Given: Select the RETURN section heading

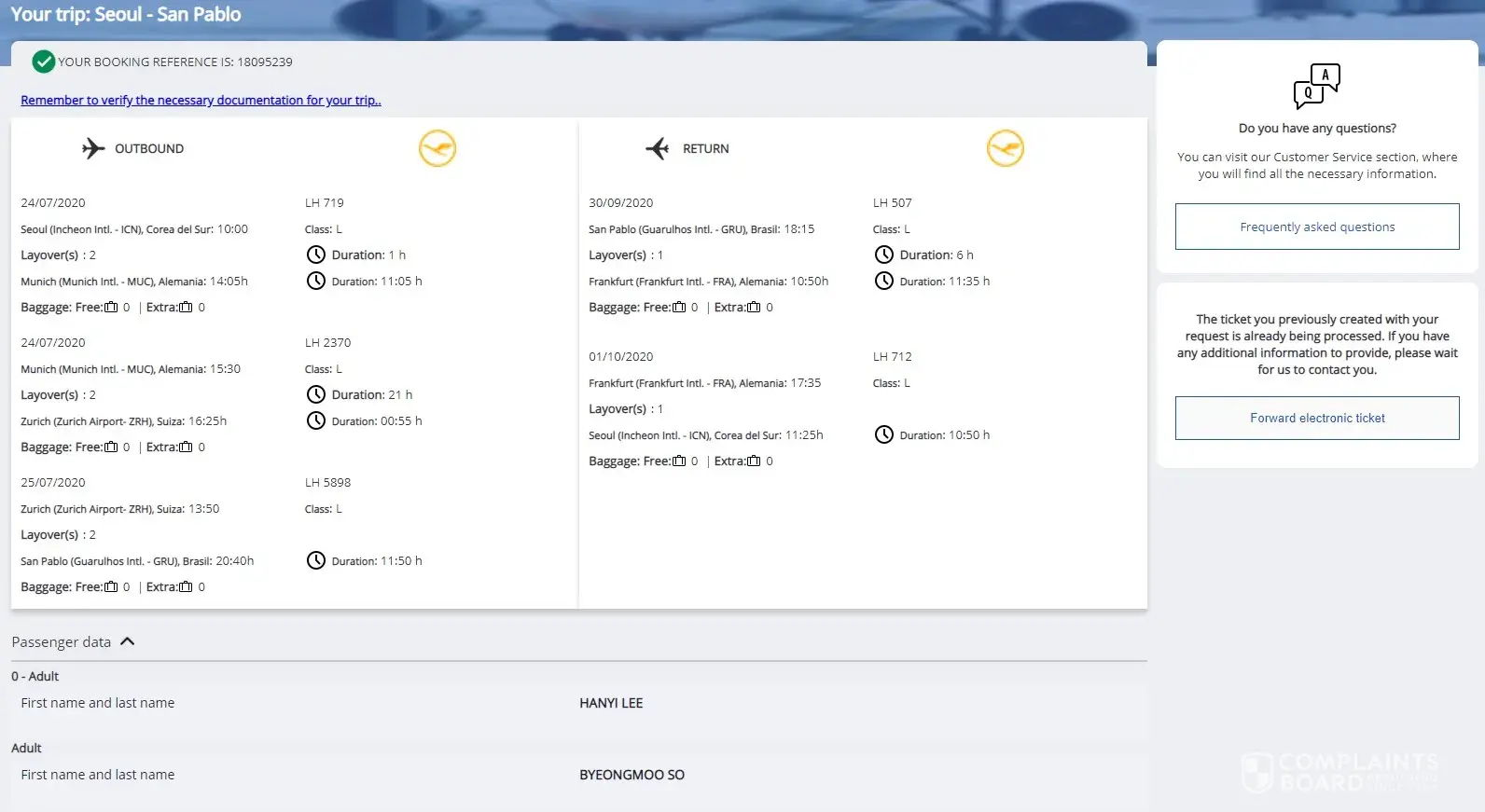Looking at the screenshot, I should [x=705, y=149].
